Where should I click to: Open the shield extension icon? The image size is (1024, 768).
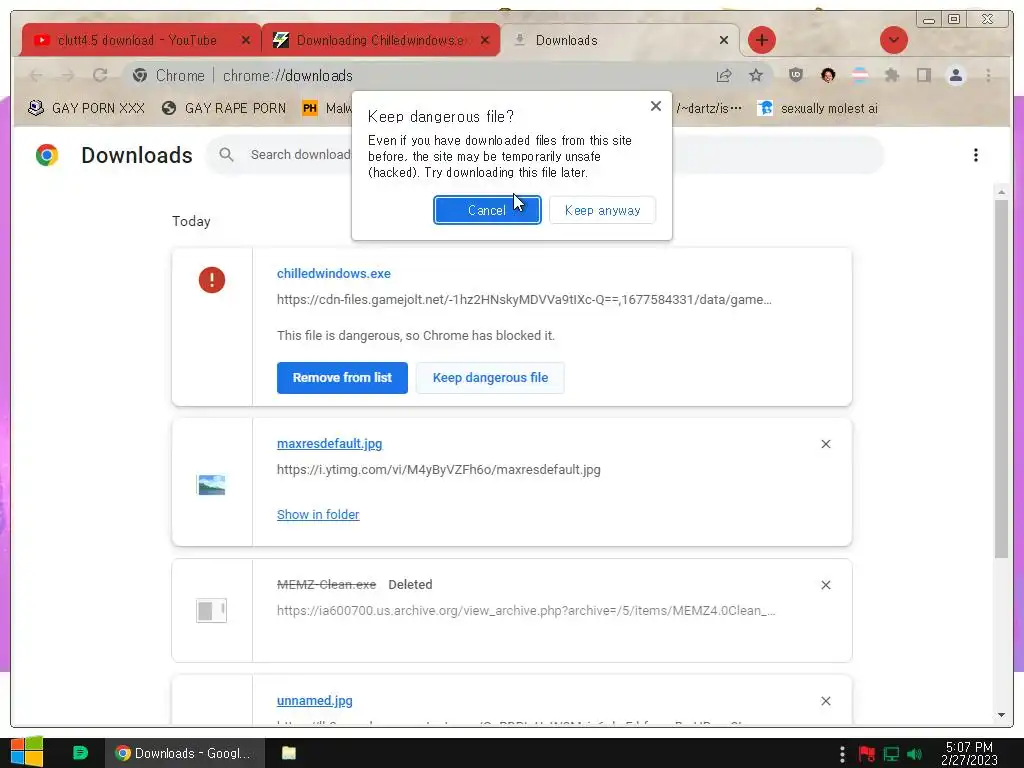[795, 75]
